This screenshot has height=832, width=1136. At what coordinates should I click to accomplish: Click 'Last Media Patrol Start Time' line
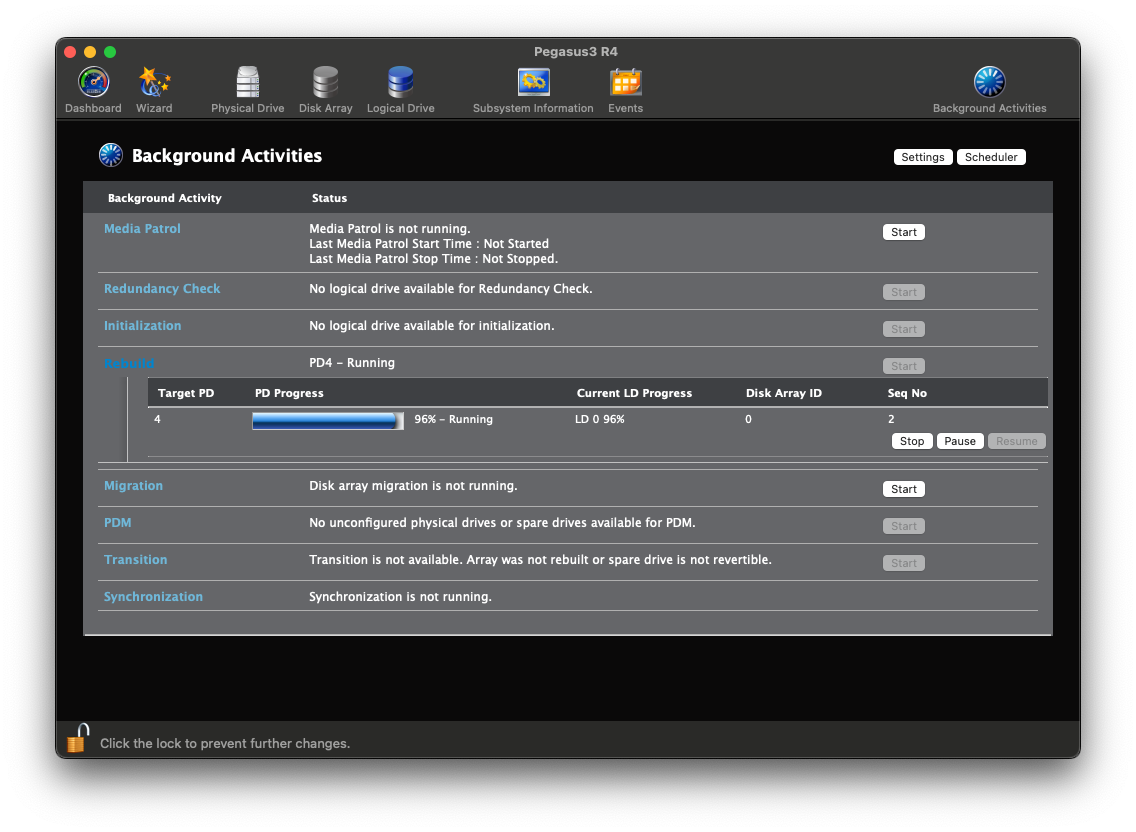click(x=429, y=244)
